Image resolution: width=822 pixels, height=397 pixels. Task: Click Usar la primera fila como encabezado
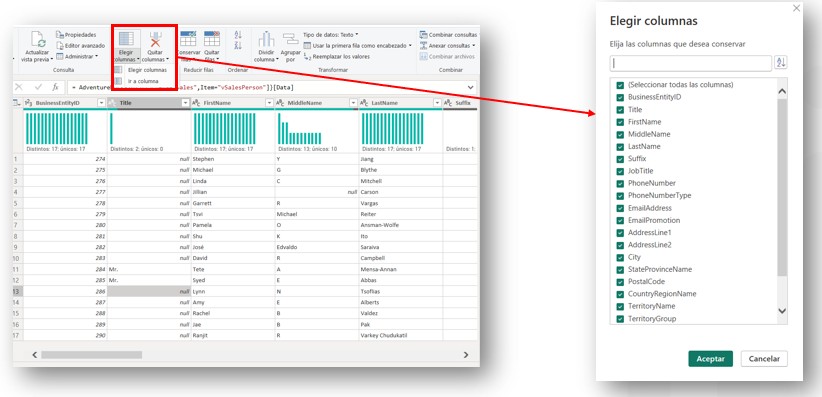point(358,46)
